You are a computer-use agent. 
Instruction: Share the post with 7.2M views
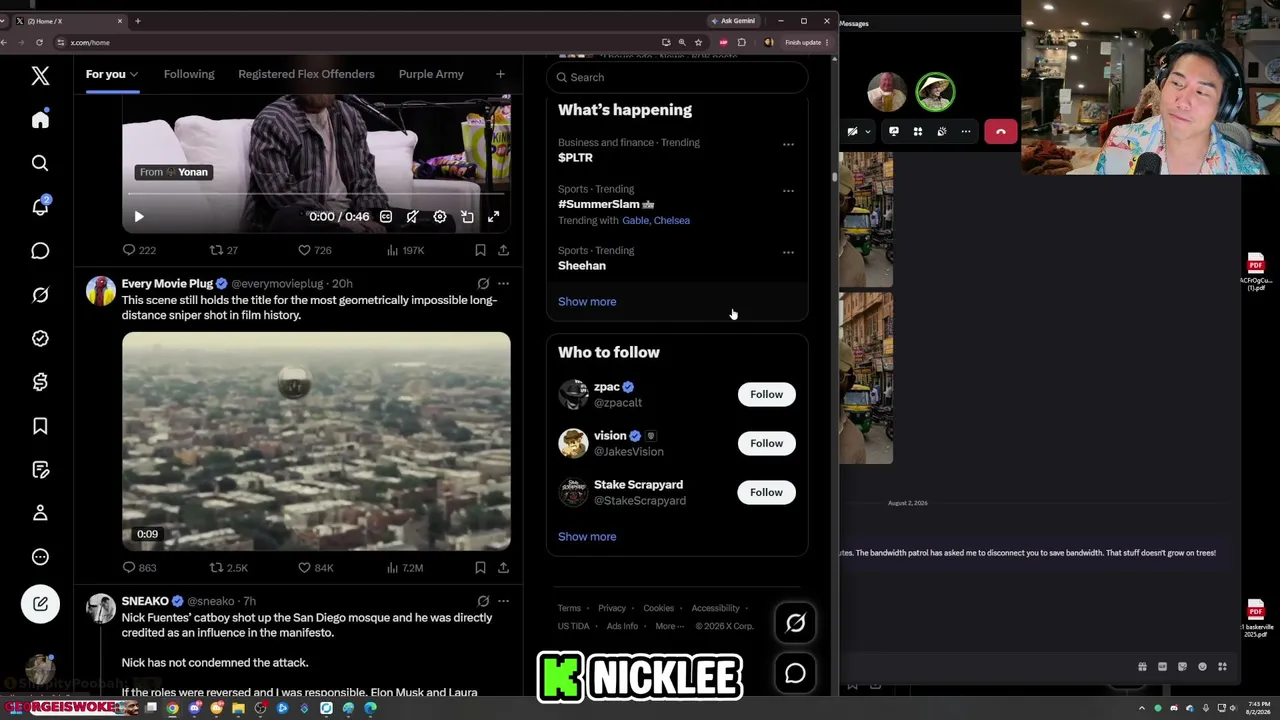click(503, 568)
